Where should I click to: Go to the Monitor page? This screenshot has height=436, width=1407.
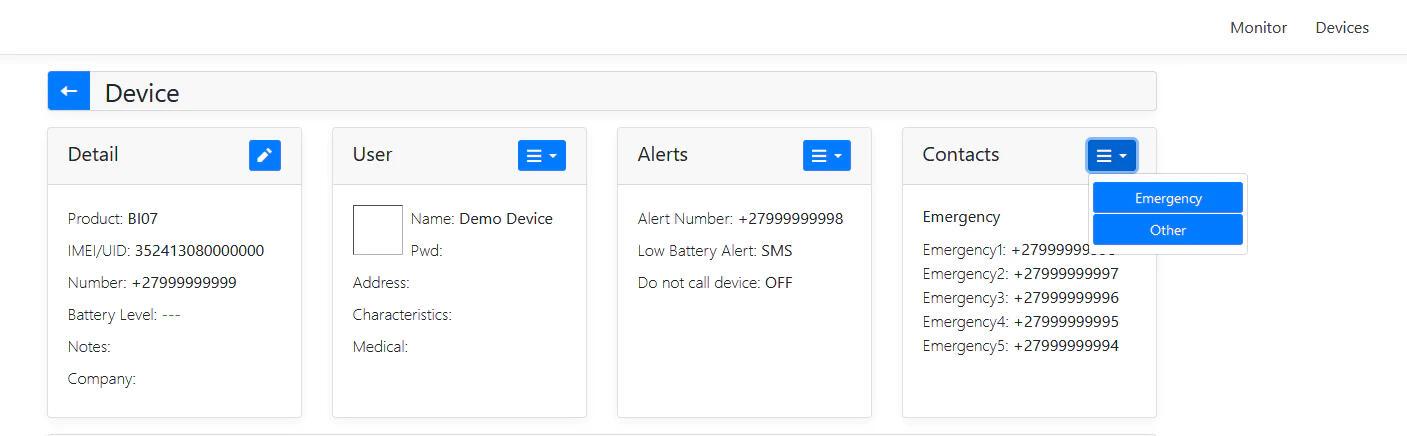pyautogui.click(x=1258, y=28)
